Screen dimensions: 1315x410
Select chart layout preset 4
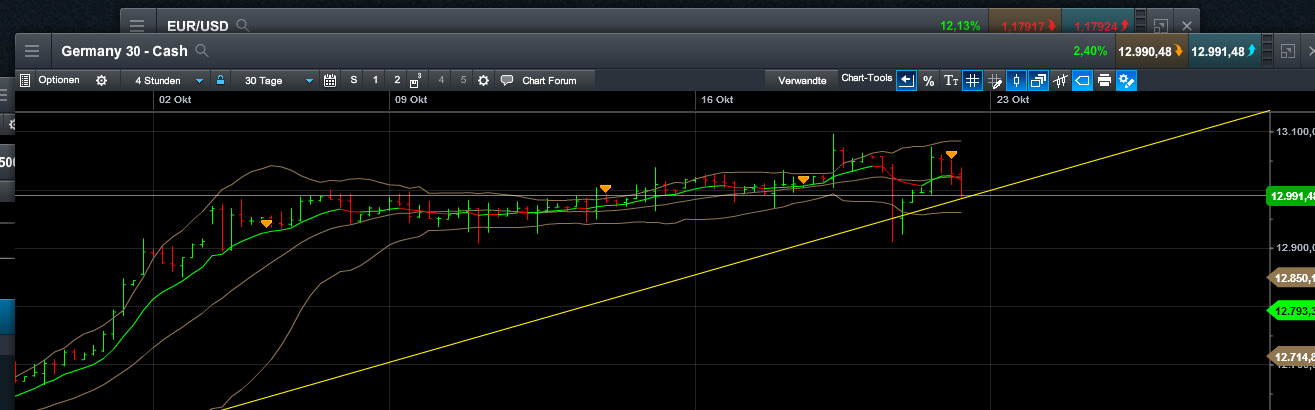click(441, 80)
